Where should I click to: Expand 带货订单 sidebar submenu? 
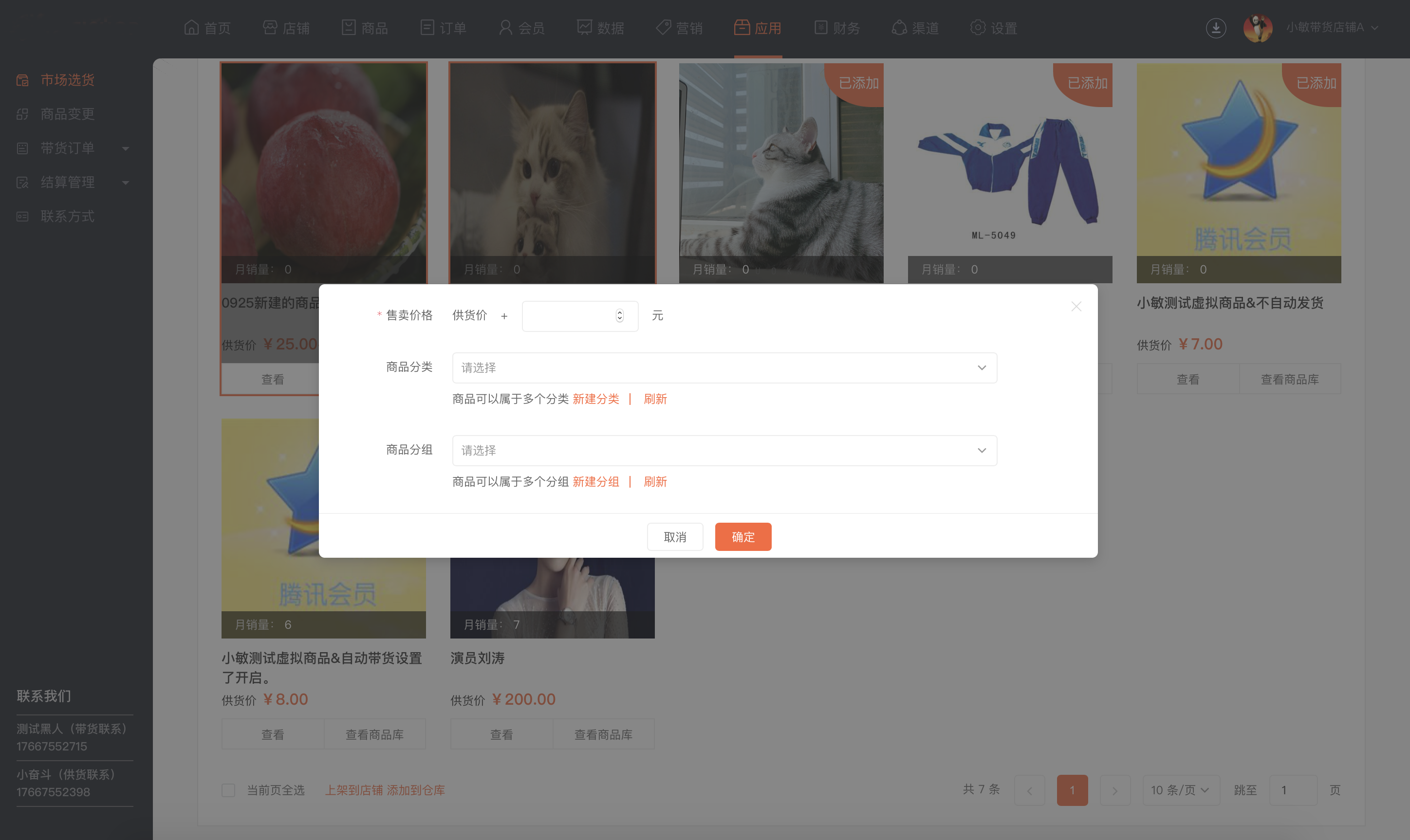click(x=126, y=149)
